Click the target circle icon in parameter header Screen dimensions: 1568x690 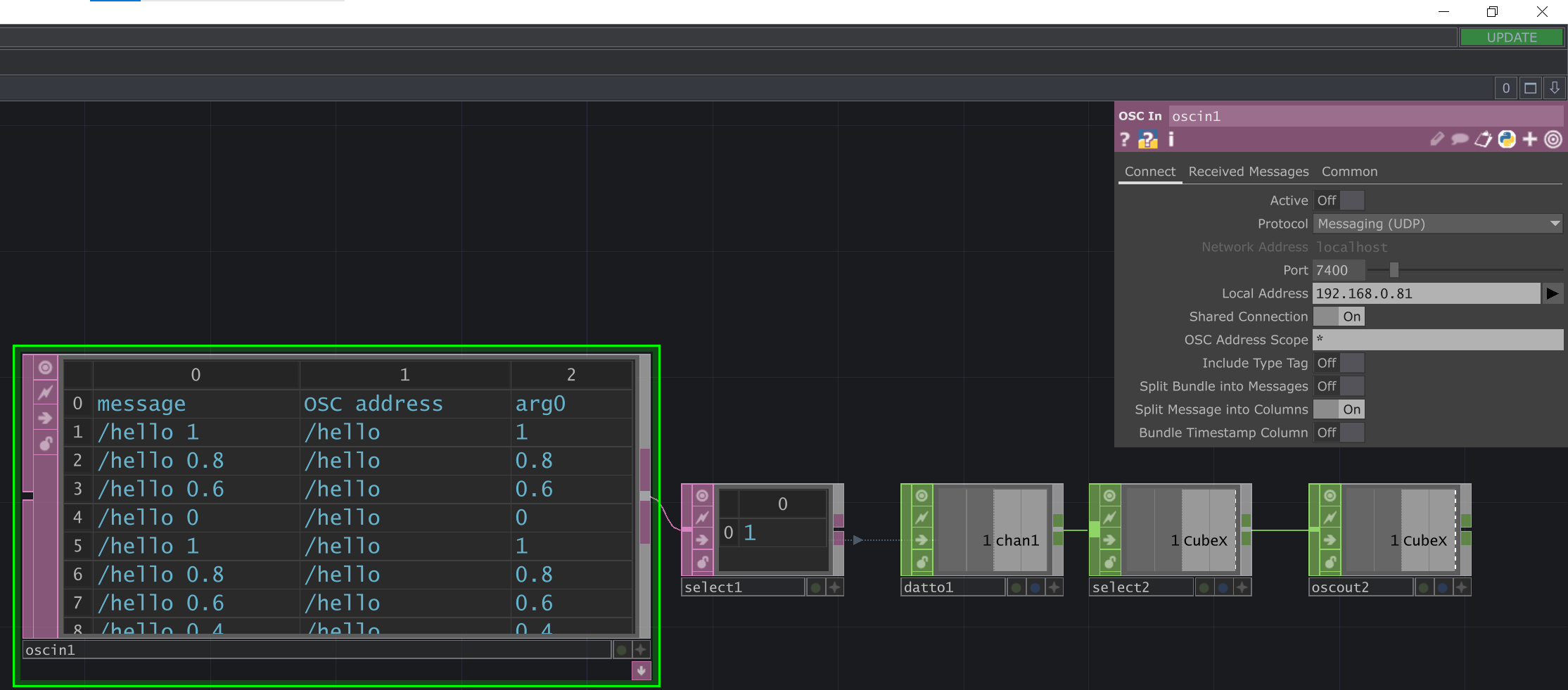click(1553, 139)
